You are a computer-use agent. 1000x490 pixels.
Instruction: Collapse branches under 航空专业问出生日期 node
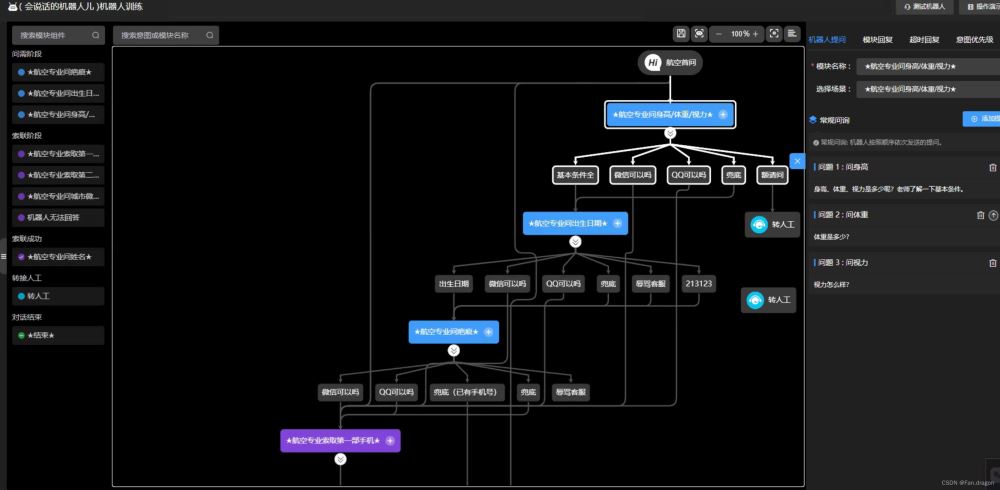(x=575, y=242)
